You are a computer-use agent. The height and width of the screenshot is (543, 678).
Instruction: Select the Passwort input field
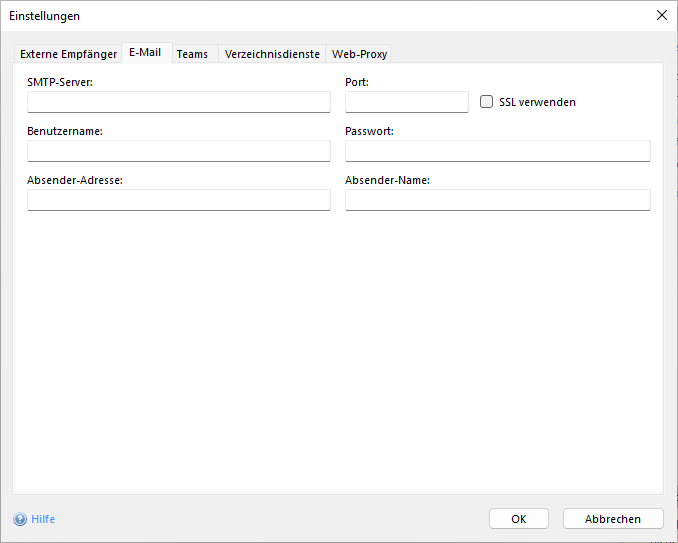click(x=497, y=151)
